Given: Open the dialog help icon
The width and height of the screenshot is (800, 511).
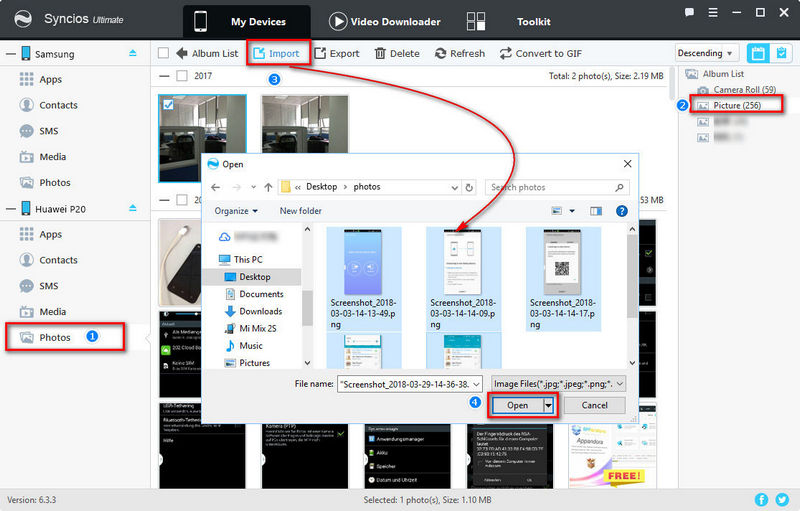Looking at the screenshot, I should pos(621,211).
